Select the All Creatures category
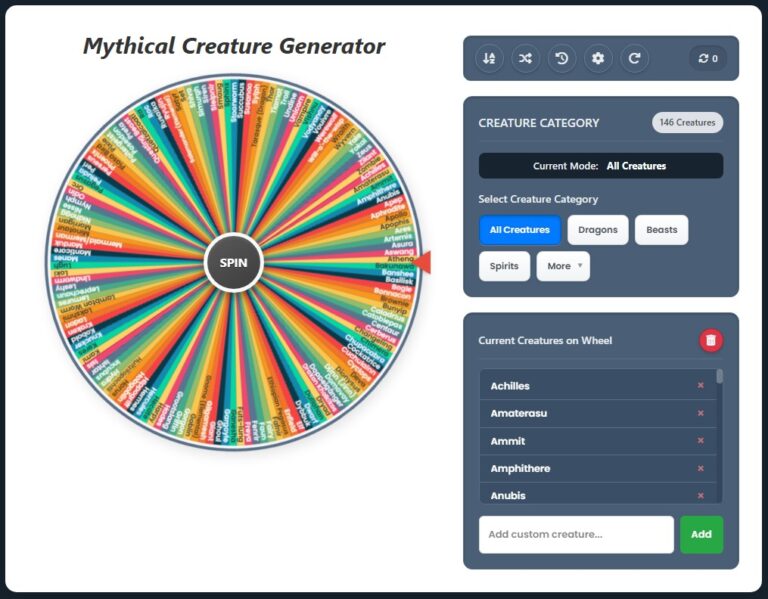768x599 pixels. tap(519, 230)
